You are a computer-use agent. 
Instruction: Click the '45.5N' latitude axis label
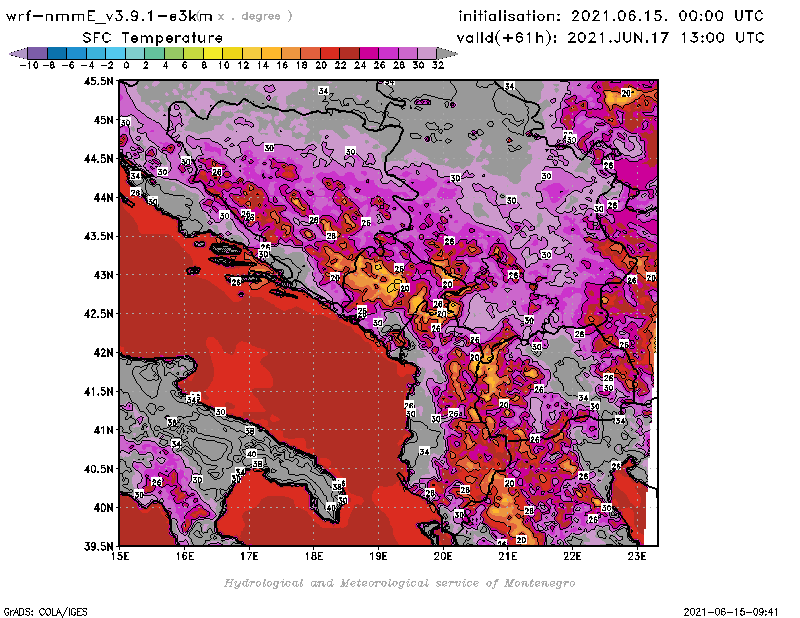[98, 81]
